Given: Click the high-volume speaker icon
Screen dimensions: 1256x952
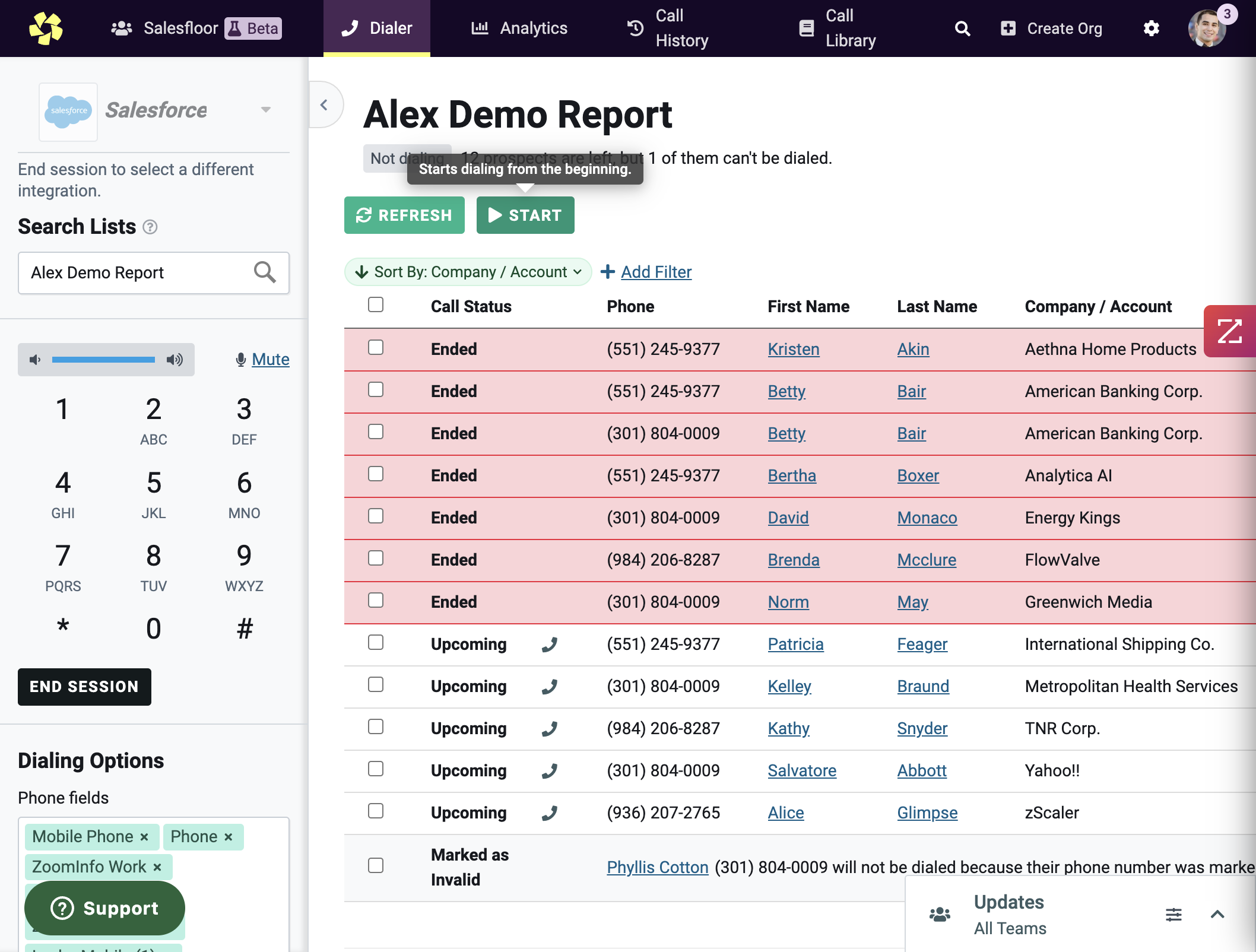Looking at the screenshot, I should (175, 360).
